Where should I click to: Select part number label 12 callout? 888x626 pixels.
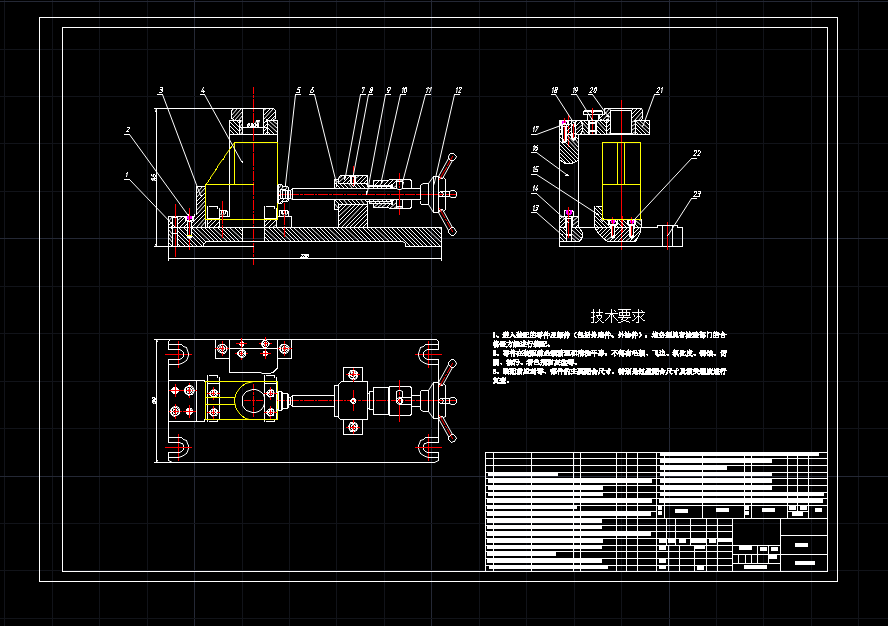457,91
